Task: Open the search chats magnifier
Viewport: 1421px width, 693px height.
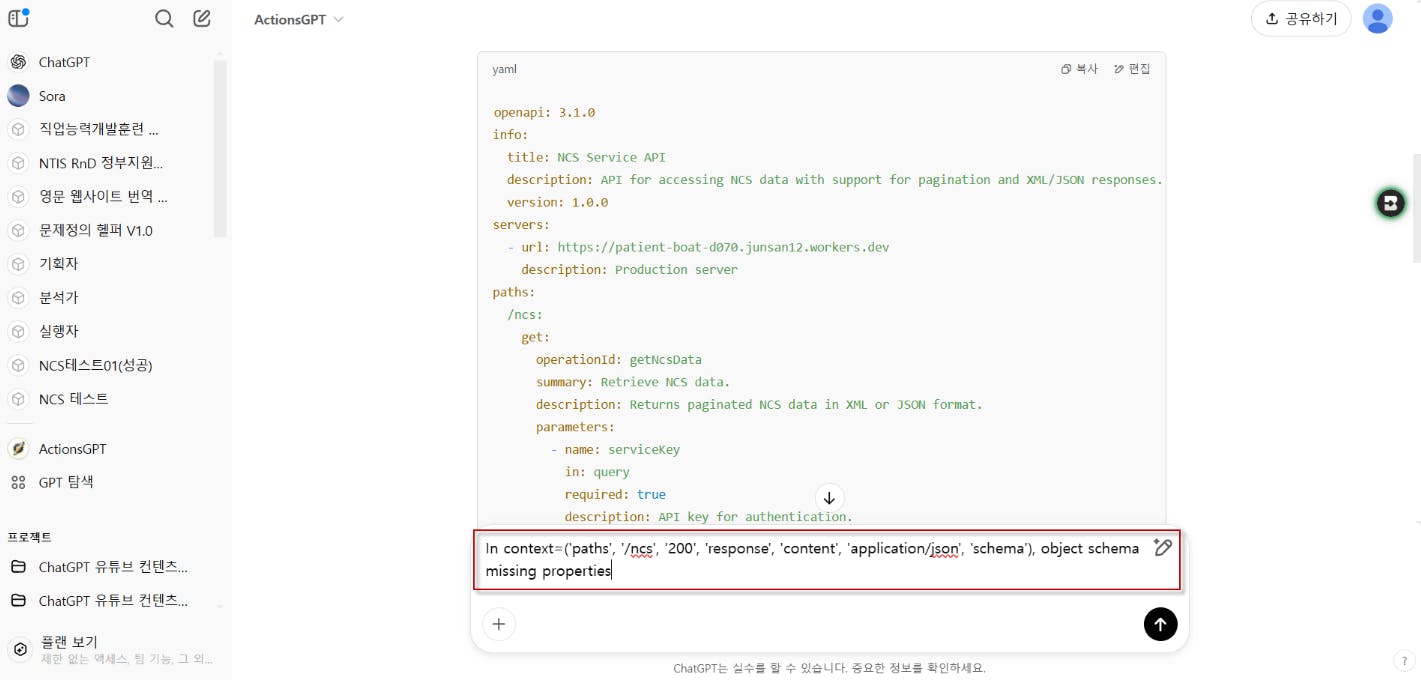Action: tap(165, 18)
